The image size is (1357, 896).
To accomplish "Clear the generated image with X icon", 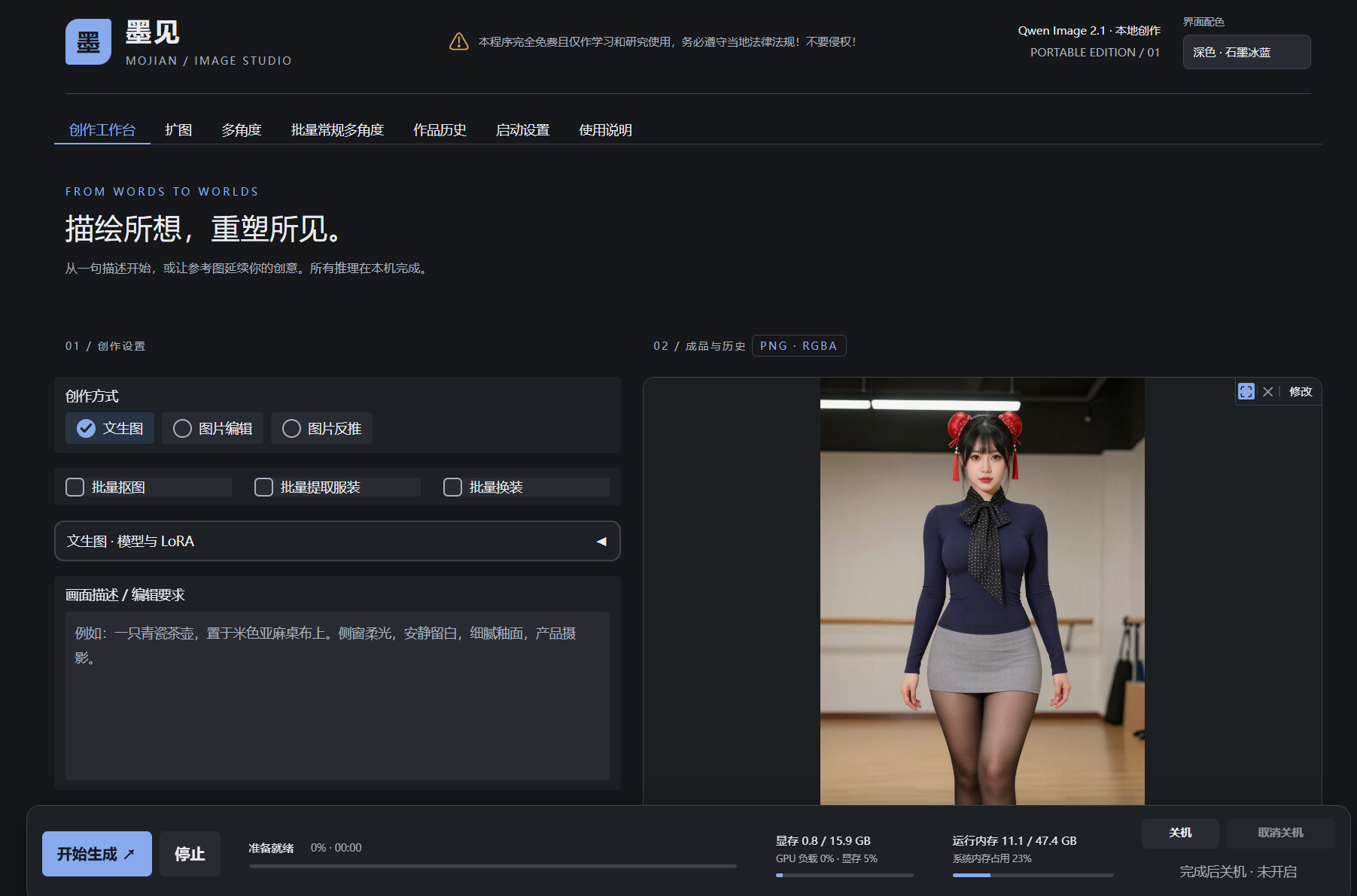I will pyautogui.click(x=1268, y=391).
